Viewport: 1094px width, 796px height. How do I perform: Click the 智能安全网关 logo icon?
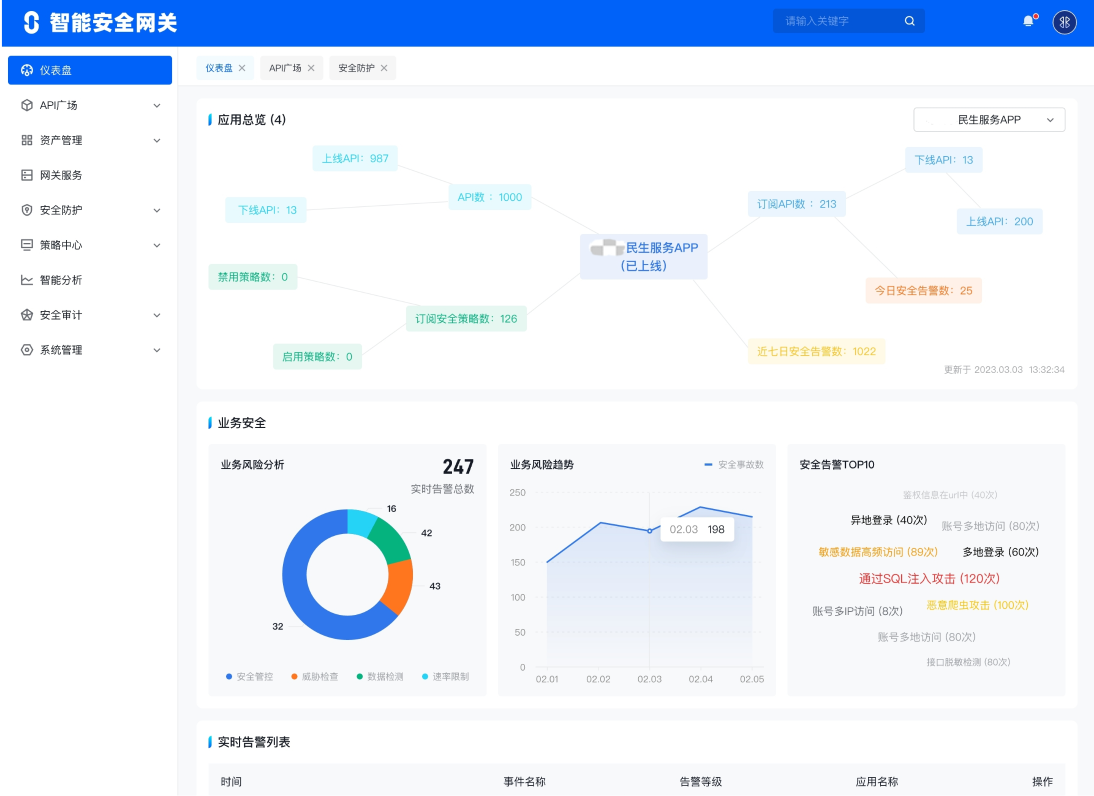tap(32, 23)
